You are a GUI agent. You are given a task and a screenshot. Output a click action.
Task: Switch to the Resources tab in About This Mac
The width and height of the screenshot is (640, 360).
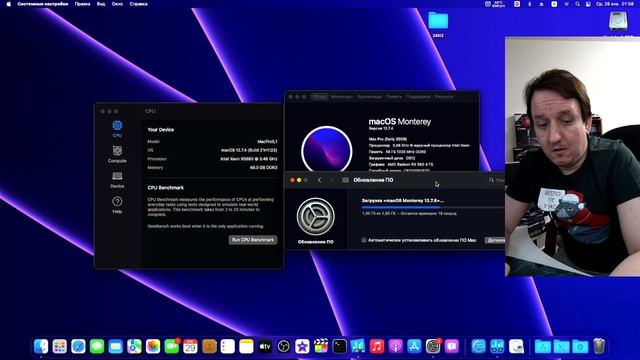pyautogui.click(x=444, y=97)
